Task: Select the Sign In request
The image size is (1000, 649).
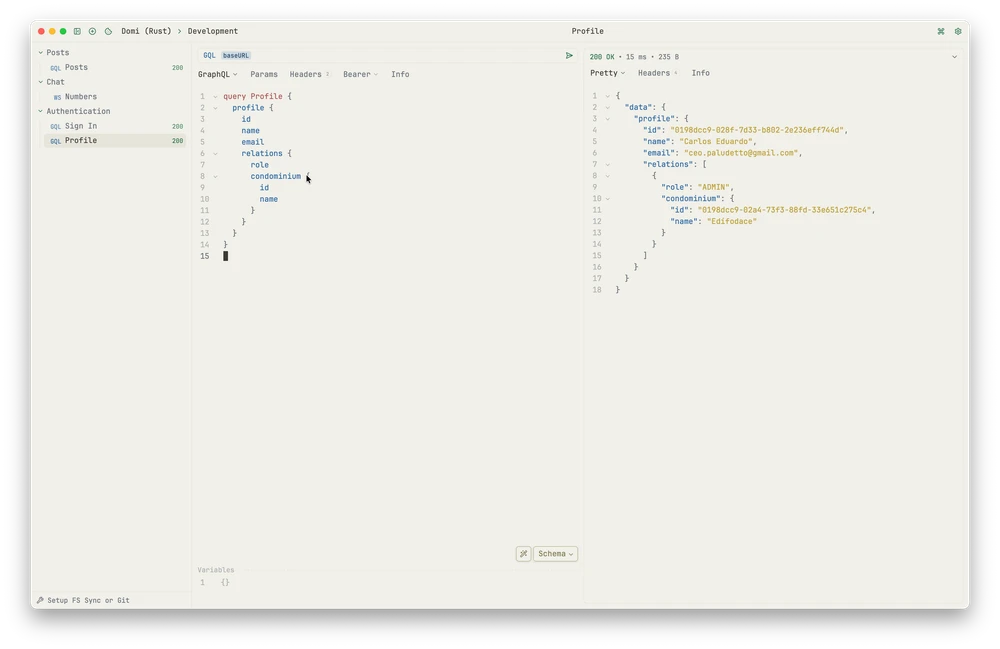Action: (115, 126)
